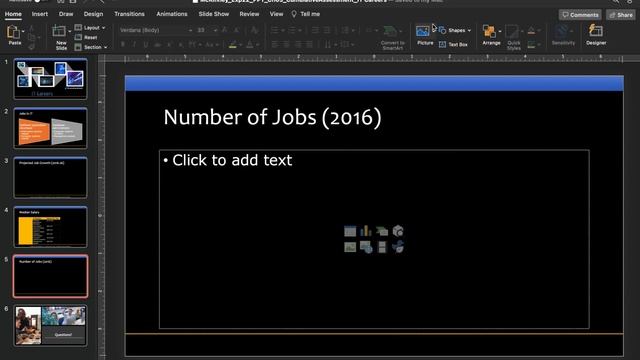Click the Clear Formatting icon
The width and height of the screenshot is (640, 360).
254,30
